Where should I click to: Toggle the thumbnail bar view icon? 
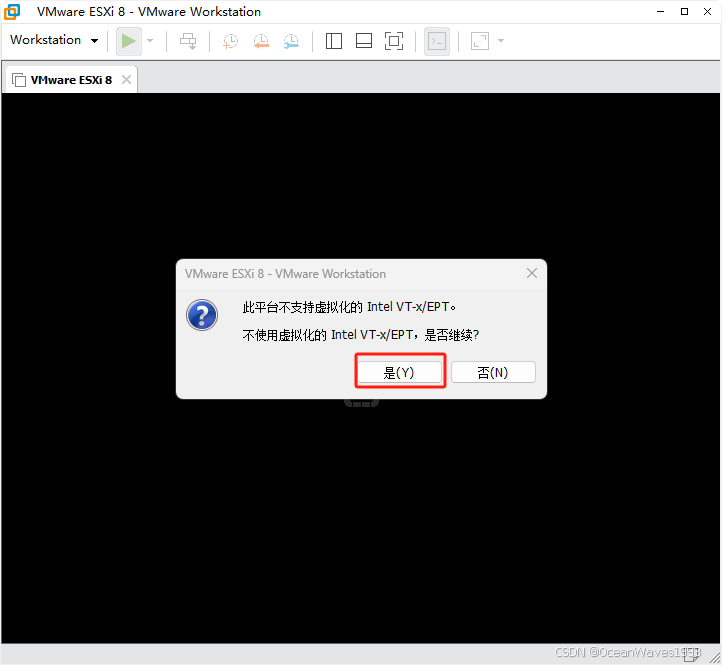coord(364,41)
